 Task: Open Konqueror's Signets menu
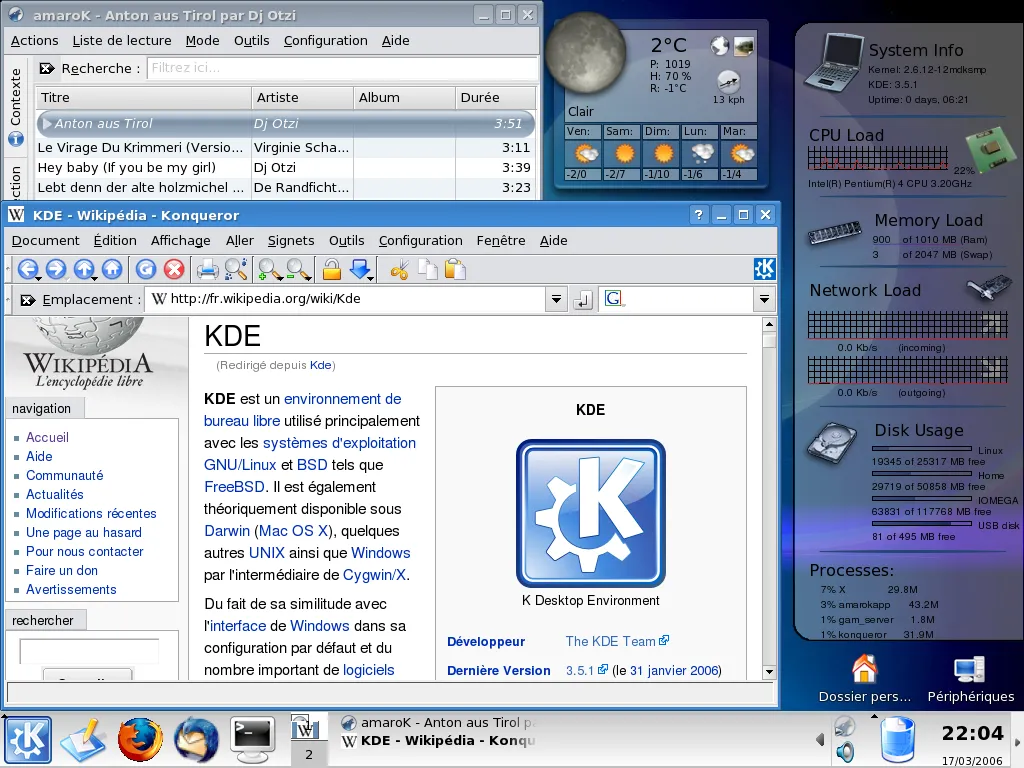[x=291, y=240]
